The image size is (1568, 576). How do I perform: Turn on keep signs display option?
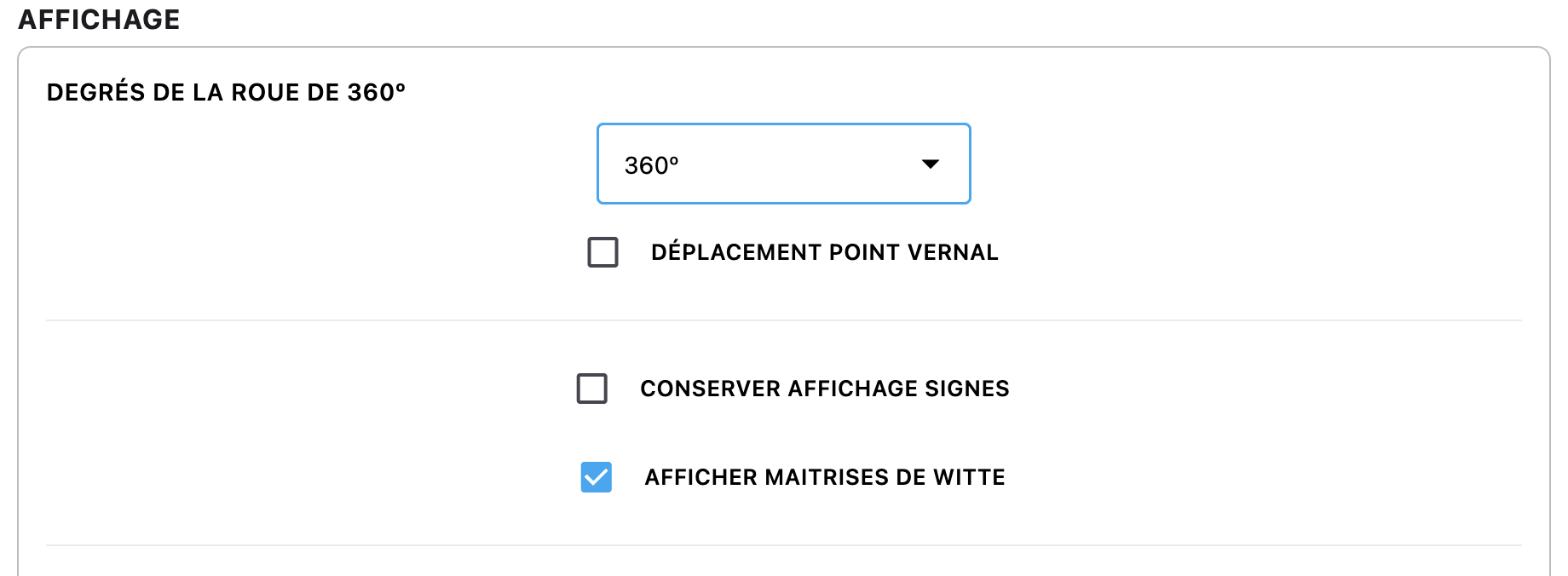point(592,389)
